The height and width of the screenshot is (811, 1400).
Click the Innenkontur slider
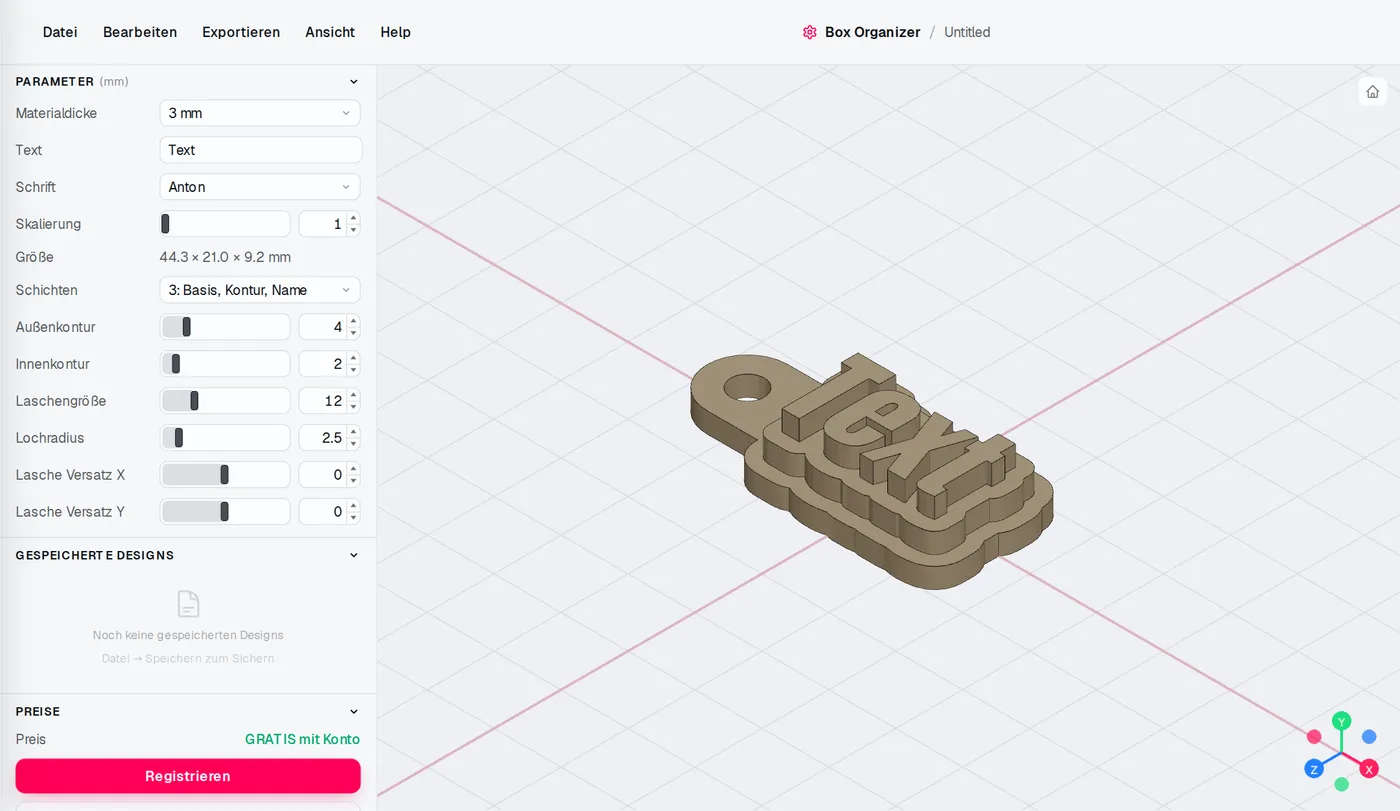(225, 364)
